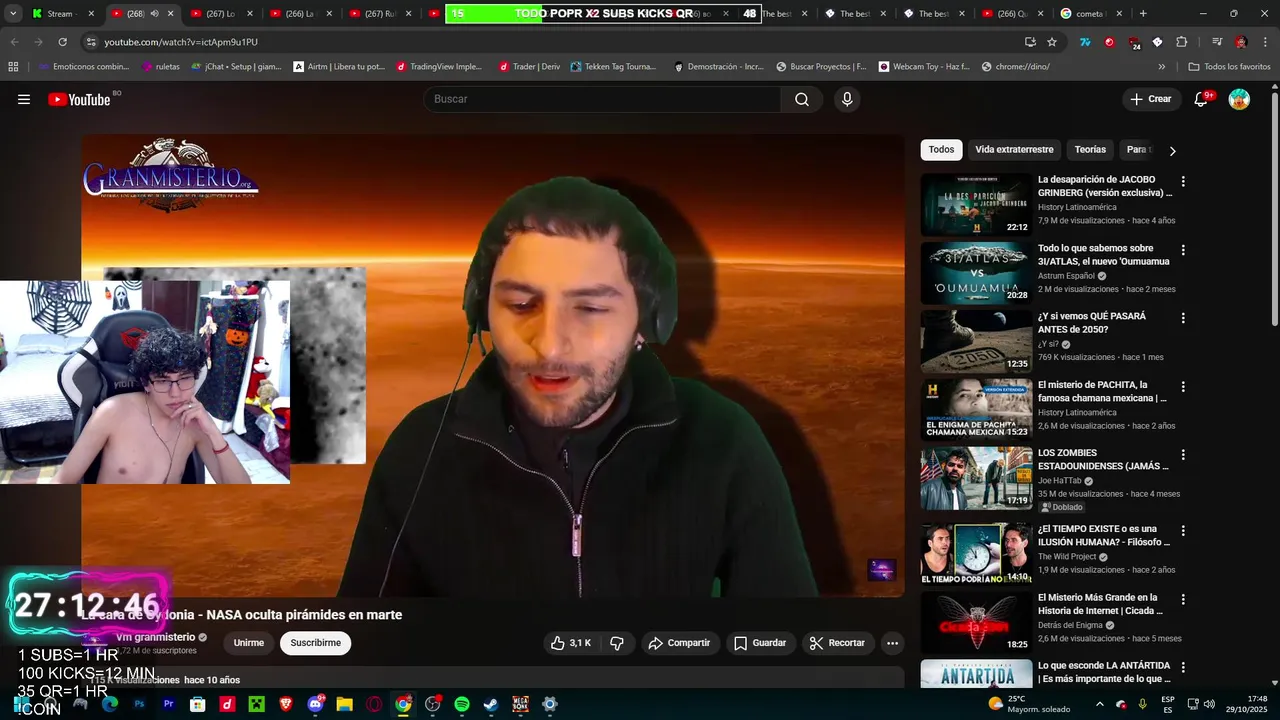This screenshot has width=1280, height=720.
Task: Launch Minecraft from taskbar
Action: [257, 704]
